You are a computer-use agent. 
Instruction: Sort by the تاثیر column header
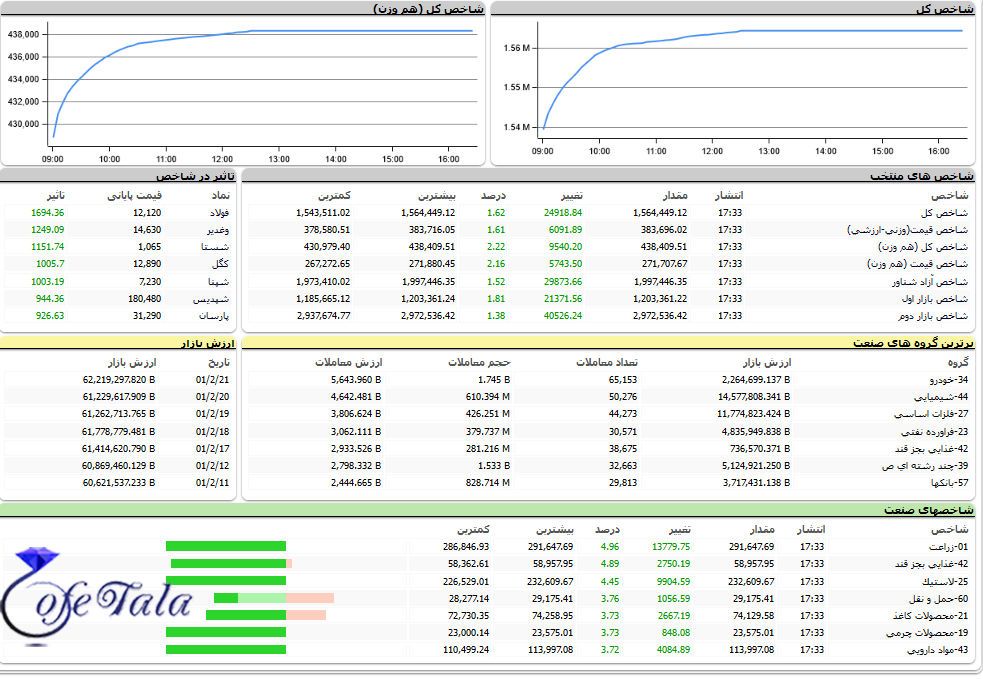47,195
